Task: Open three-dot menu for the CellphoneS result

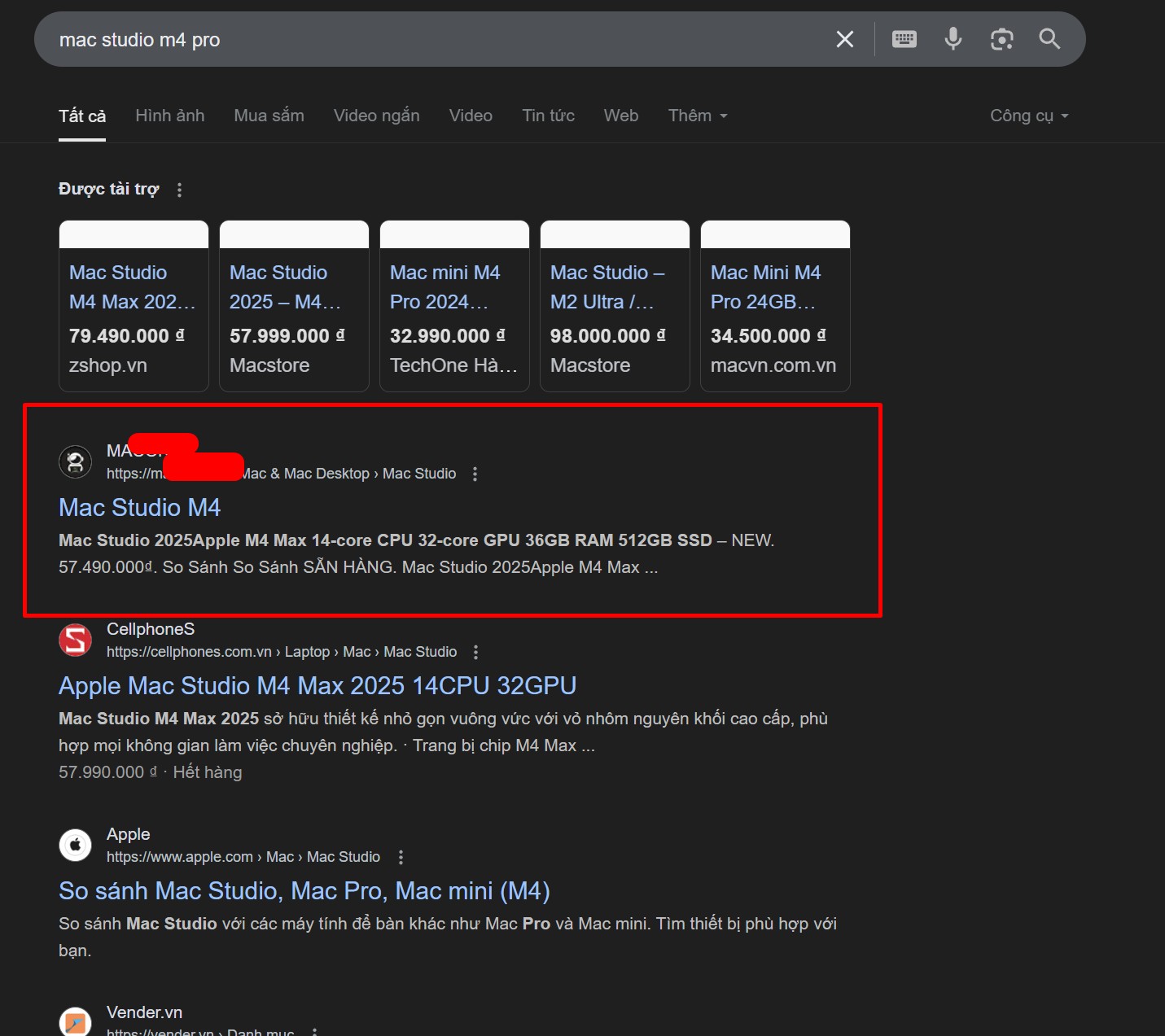Action: pos(476,652)
